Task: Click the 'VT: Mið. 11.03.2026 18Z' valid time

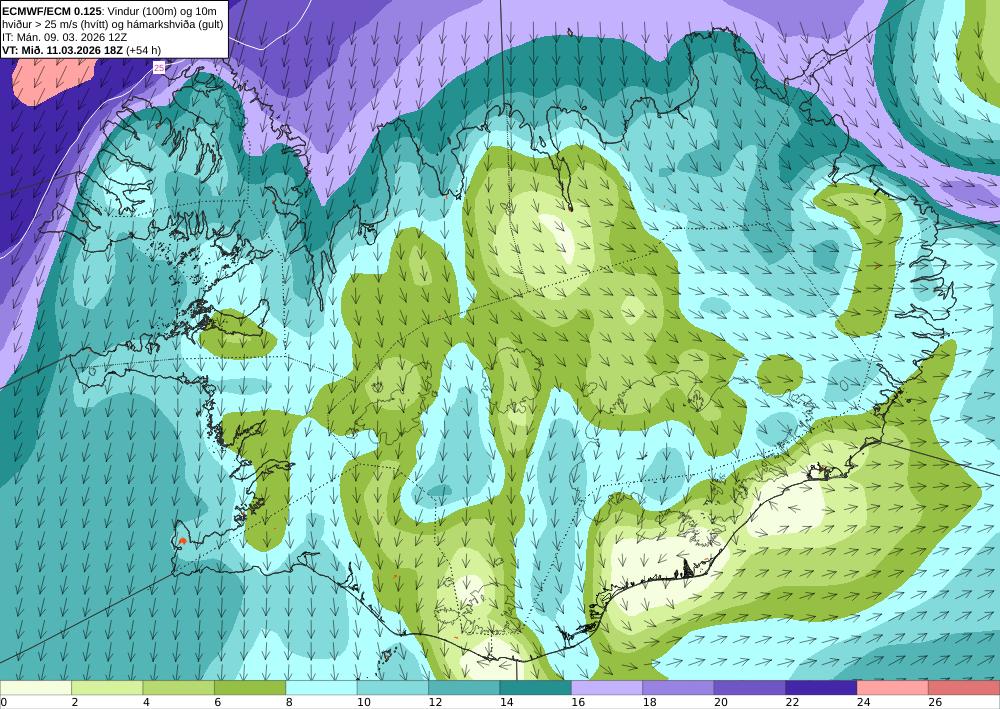Action: [x=63, y=50]
